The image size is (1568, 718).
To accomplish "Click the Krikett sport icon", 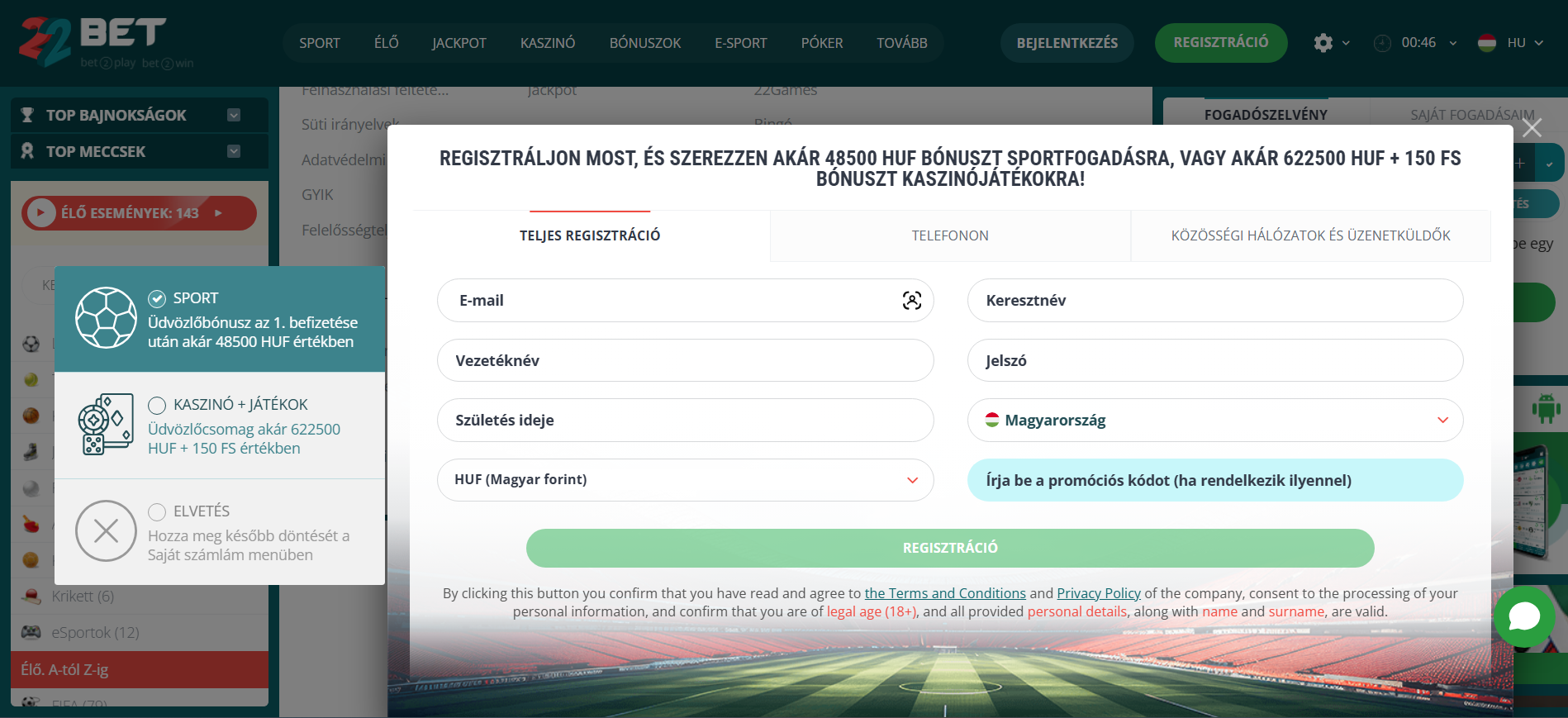I will pos(31,597).
